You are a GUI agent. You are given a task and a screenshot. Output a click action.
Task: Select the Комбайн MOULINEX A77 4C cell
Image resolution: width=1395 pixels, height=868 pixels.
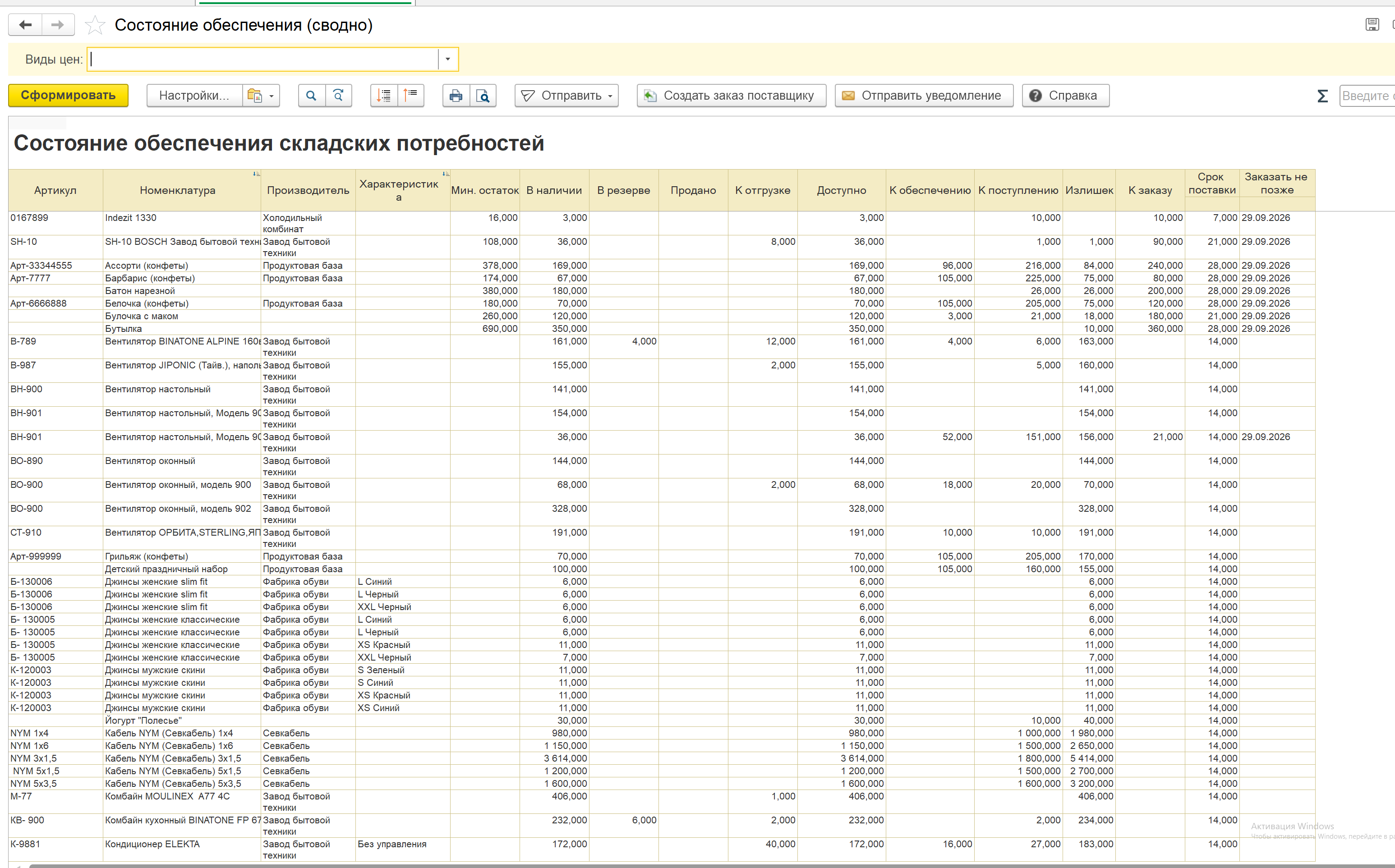[182, 801]
